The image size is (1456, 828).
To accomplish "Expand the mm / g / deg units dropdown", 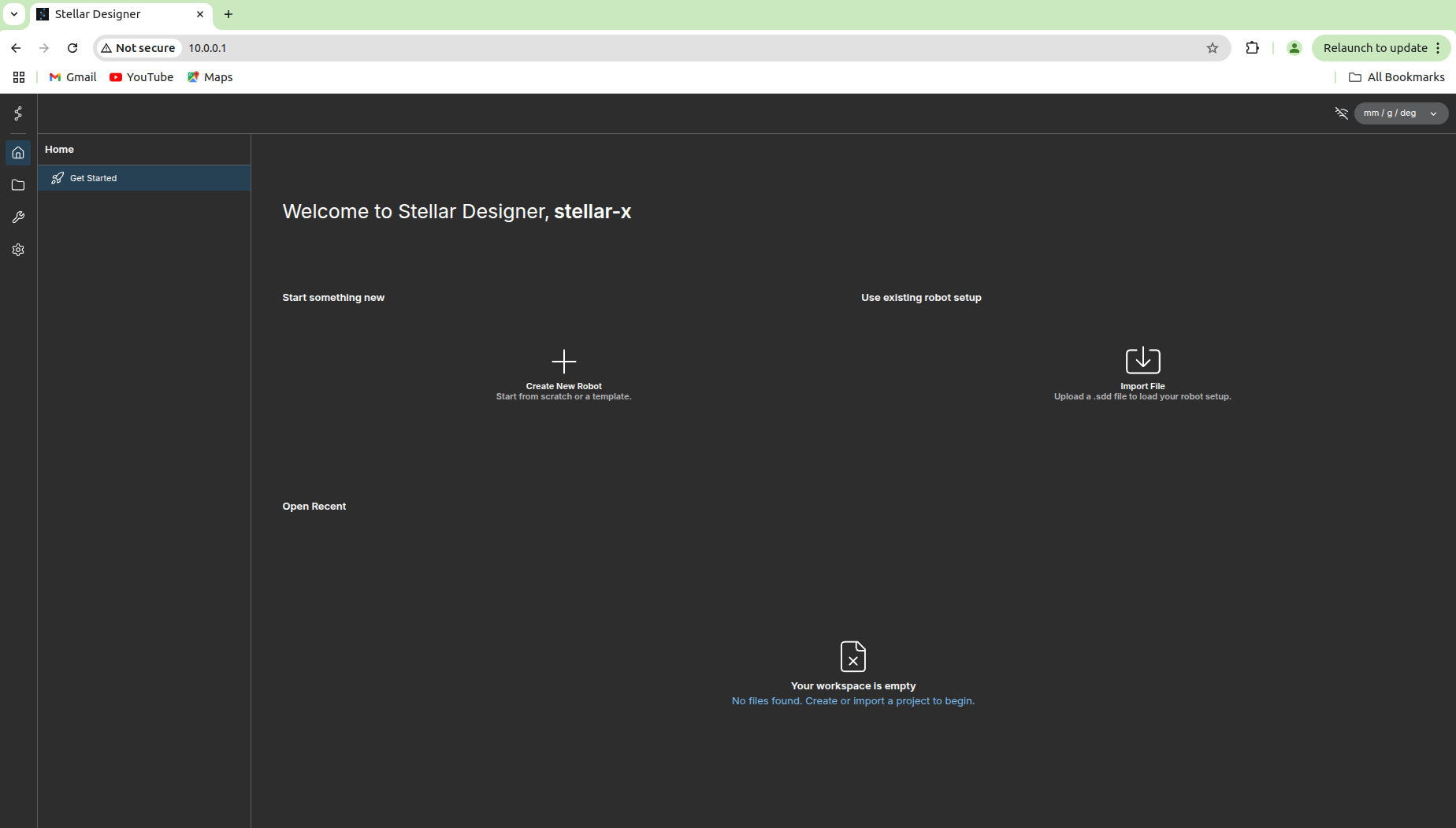I will [x=1400, y=113].
